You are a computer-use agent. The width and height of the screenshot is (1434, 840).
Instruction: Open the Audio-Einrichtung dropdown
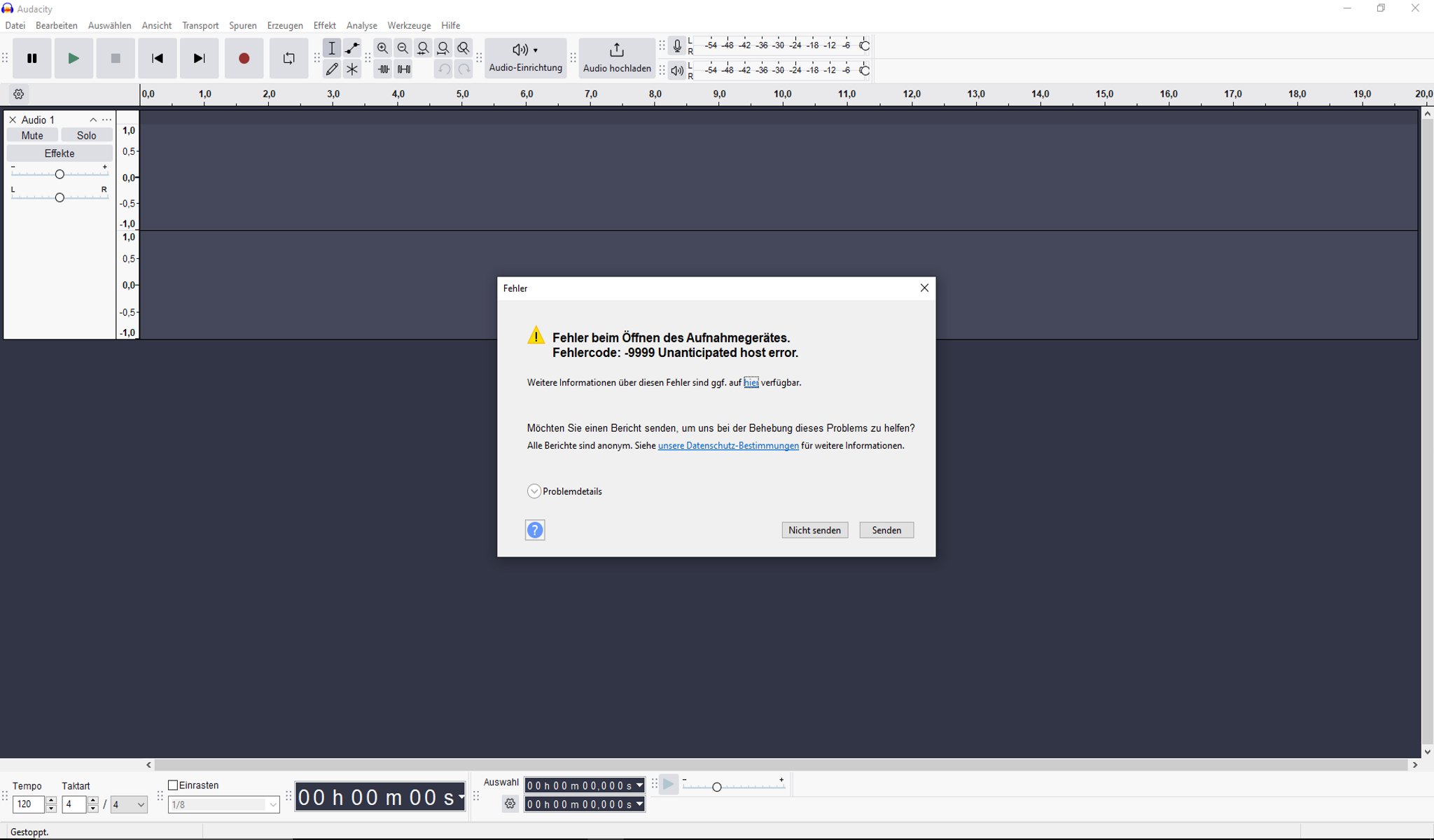click(525, 58)
